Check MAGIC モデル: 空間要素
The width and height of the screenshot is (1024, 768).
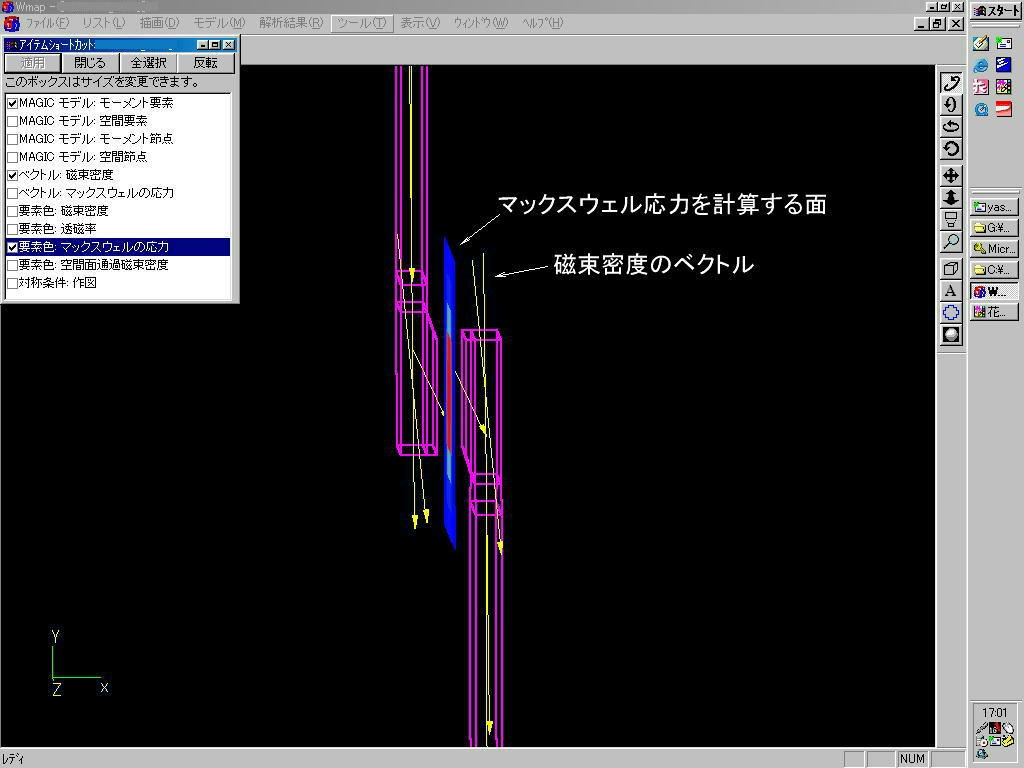tap(12, 121)
